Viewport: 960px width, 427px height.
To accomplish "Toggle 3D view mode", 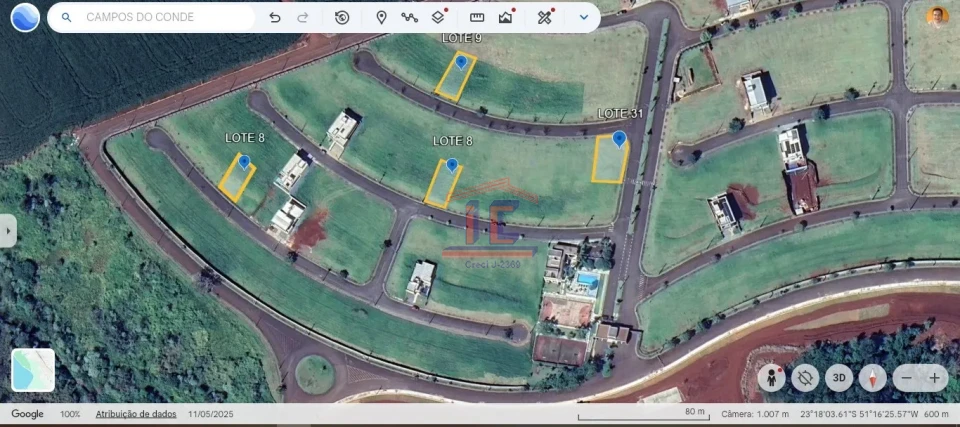I will [838, 378].
